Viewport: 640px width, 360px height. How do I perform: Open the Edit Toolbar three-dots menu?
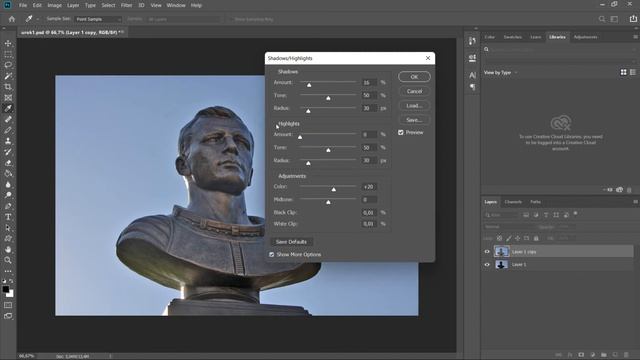(x=8, y=271)
